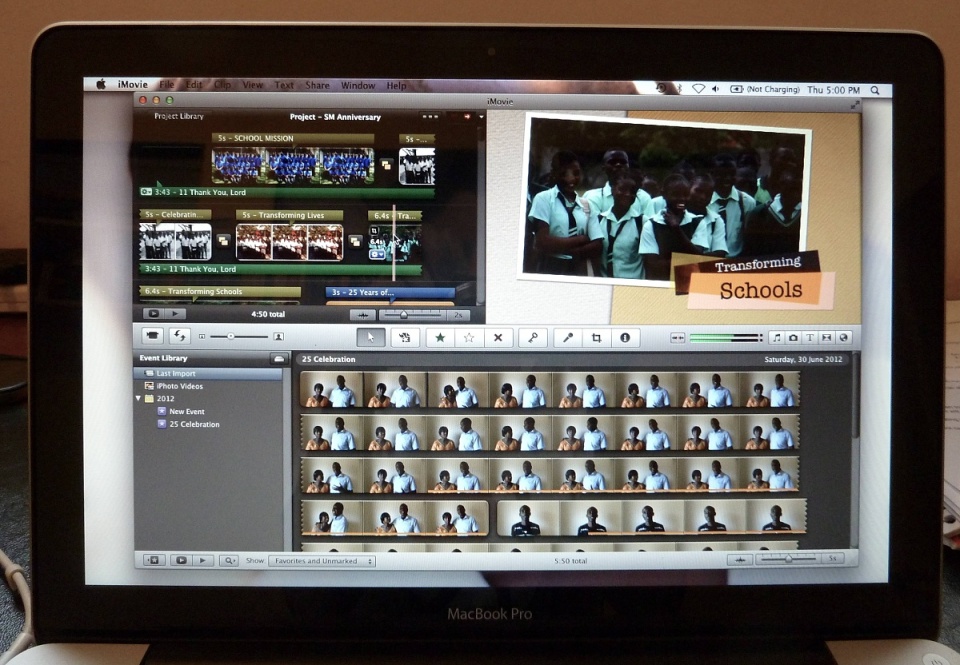
Task: Open the keyword tool with the key icon
Action: click(x=532, y=338)
